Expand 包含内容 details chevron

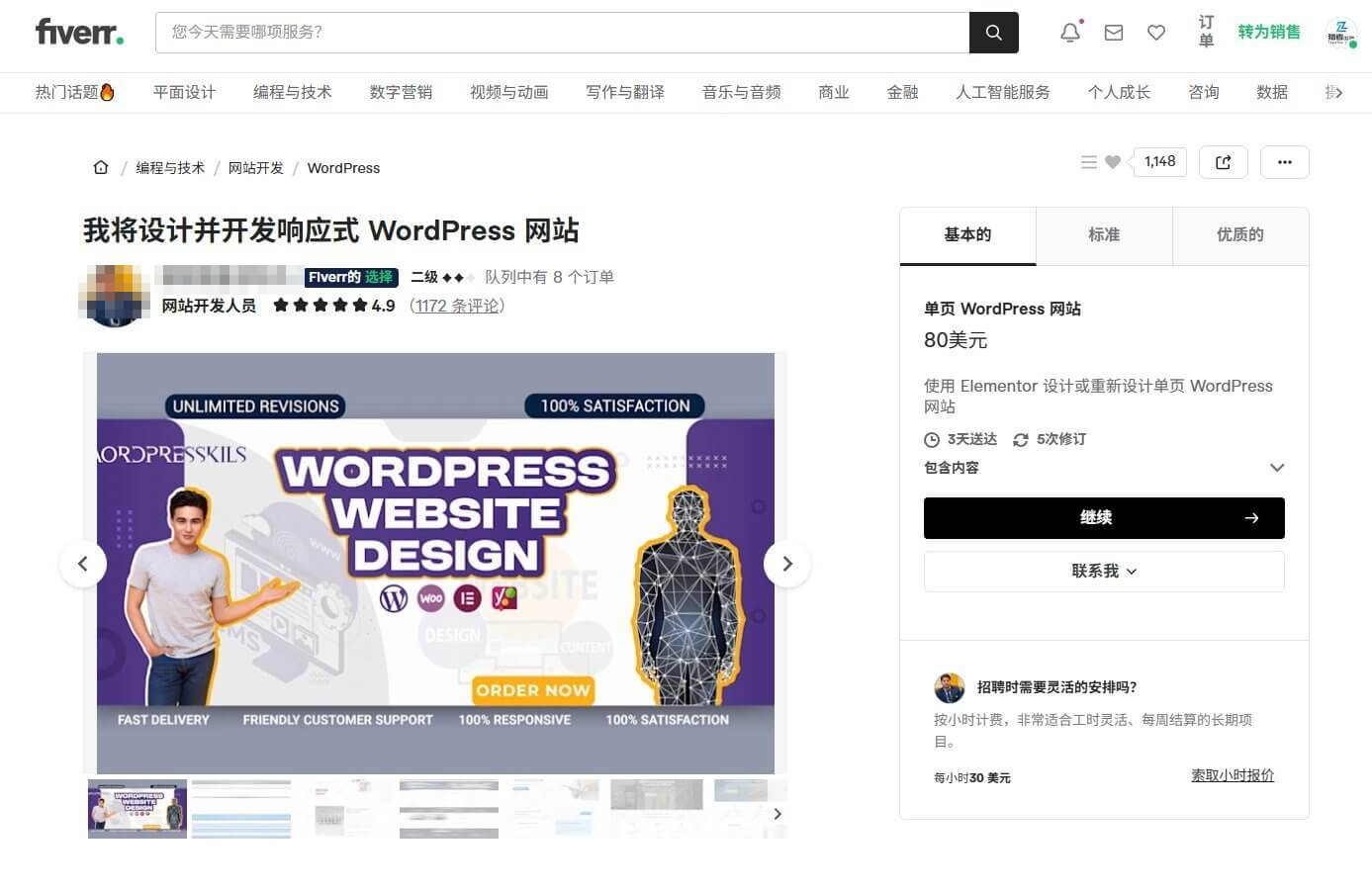1277,468
